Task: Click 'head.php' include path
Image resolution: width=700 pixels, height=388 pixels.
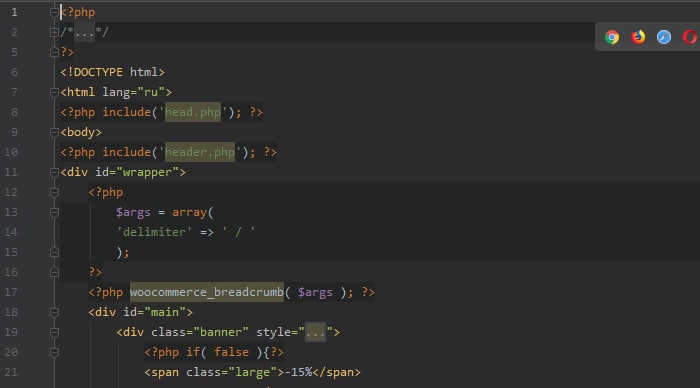Action: pos(193,112)
